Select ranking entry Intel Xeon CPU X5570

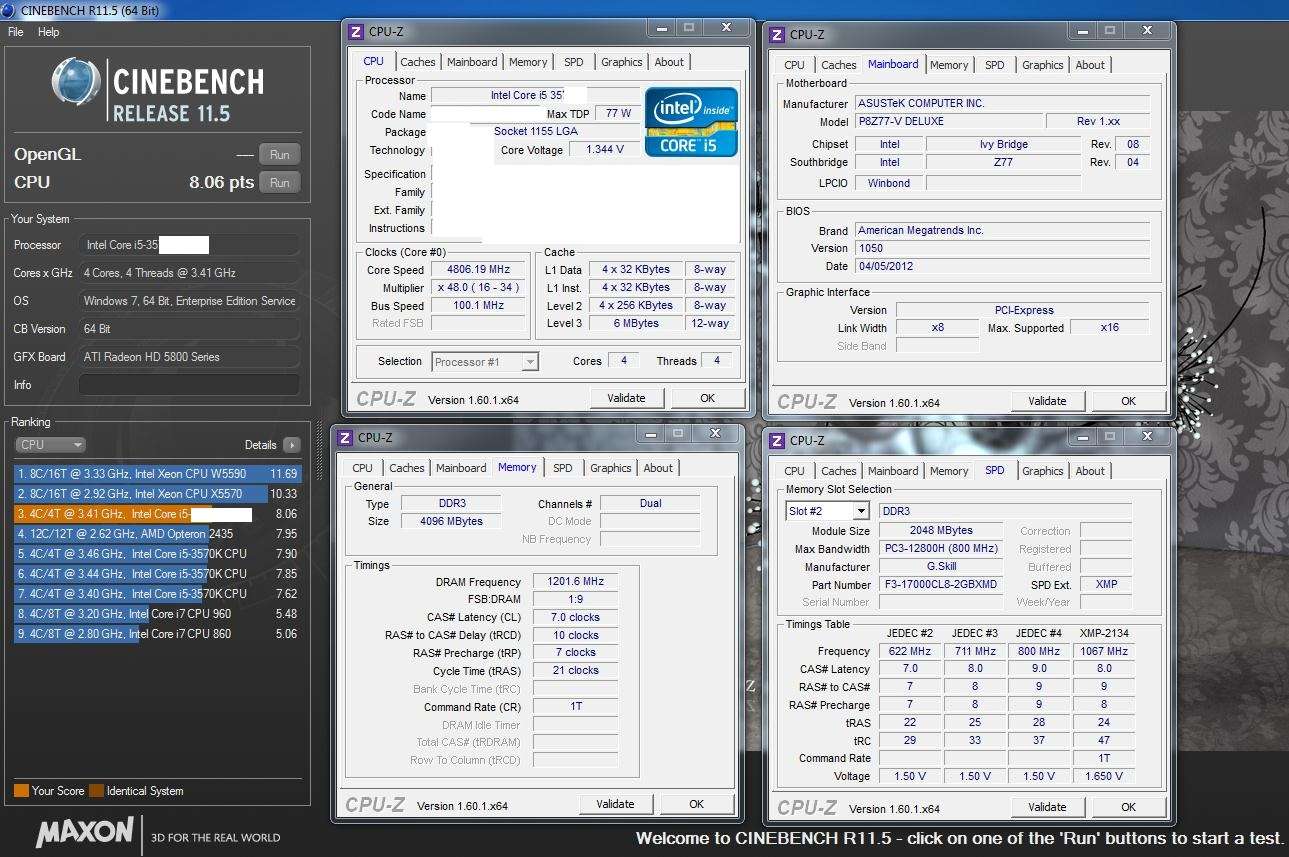point(156,494)
